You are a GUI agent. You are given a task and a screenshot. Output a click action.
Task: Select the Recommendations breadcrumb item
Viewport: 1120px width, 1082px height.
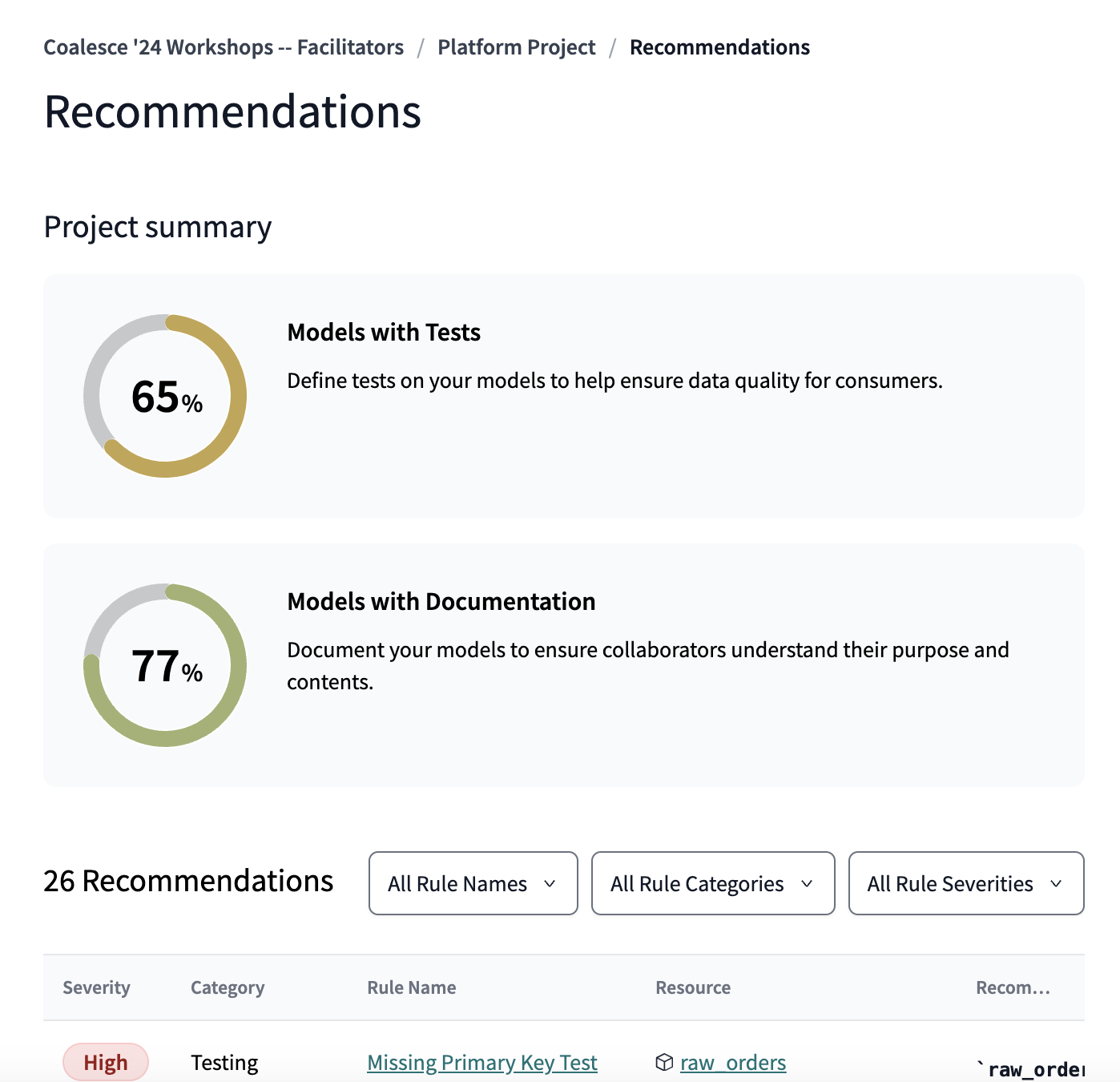click(719, 47)
